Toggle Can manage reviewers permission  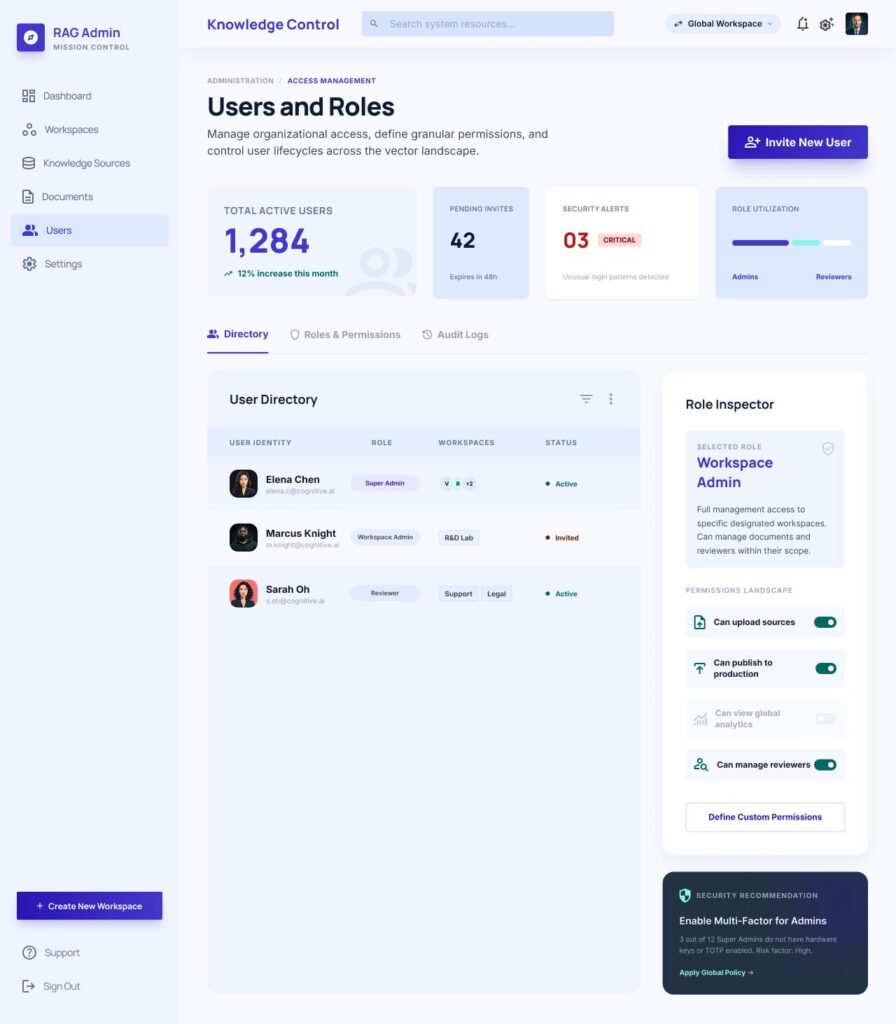point(825,765)
